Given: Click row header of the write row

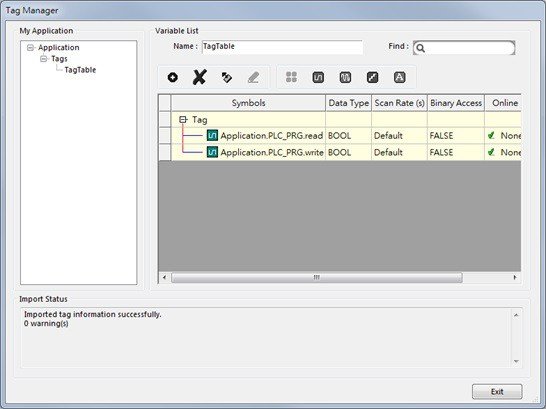Looking at the screenshot, I should tap(165, 152).
